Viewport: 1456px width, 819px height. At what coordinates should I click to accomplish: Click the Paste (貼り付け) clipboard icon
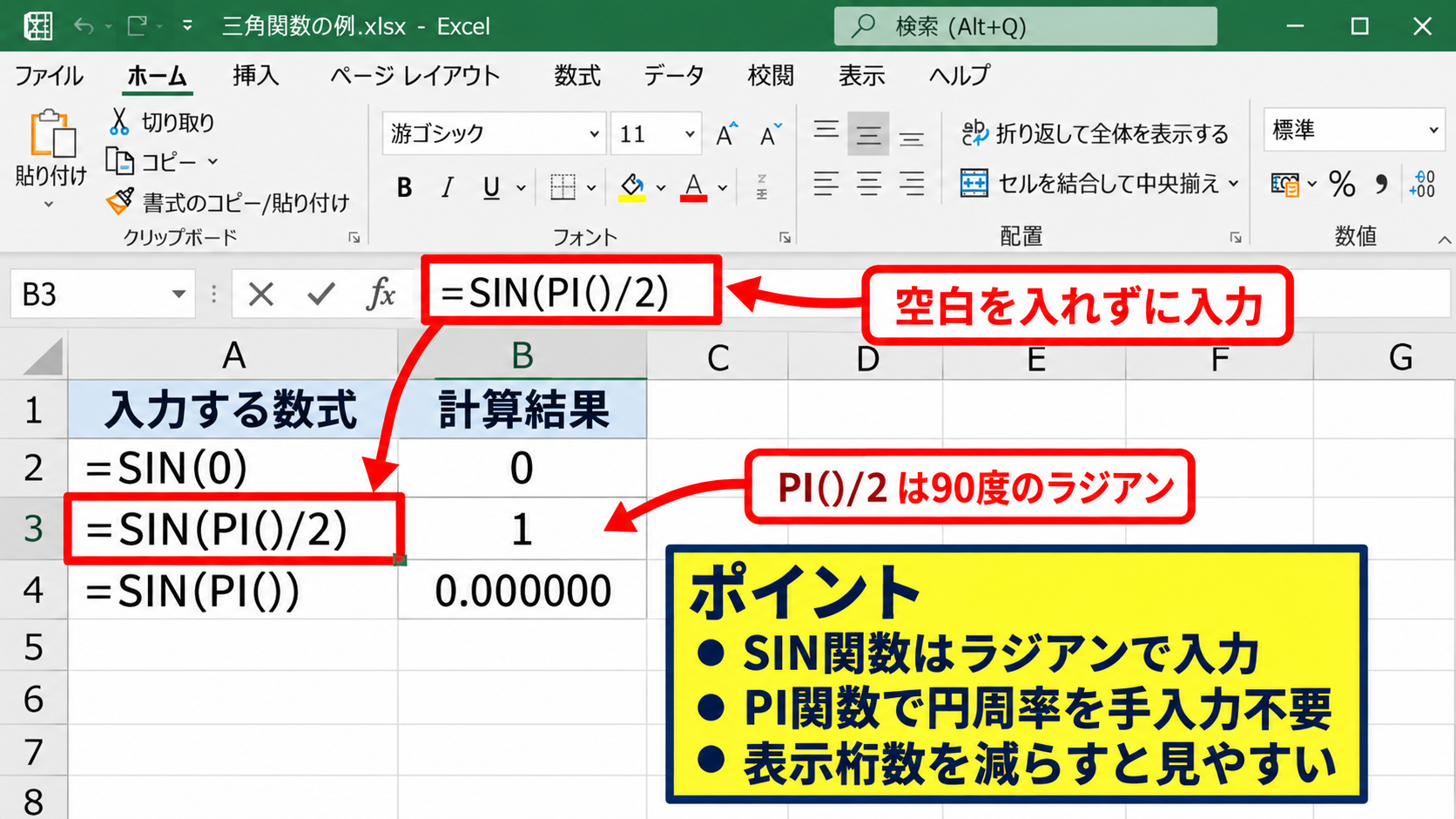click(51, 135)
